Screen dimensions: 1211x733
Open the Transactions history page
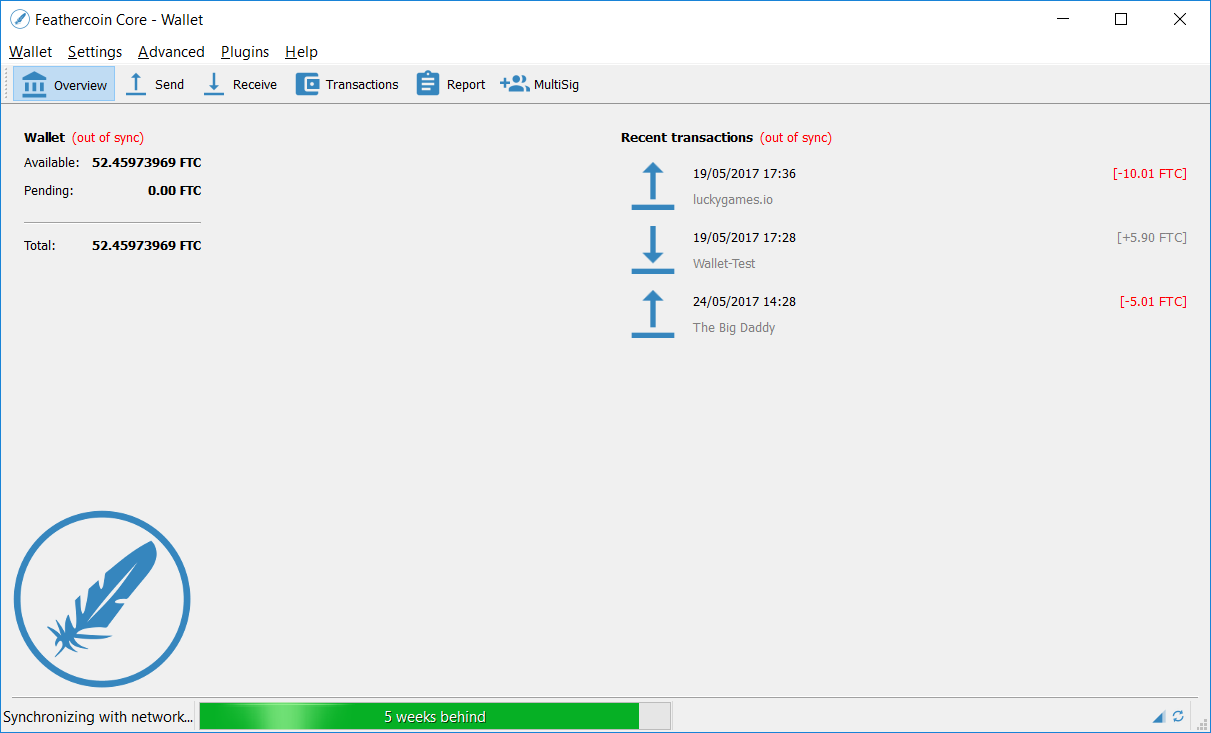(347, 85)
